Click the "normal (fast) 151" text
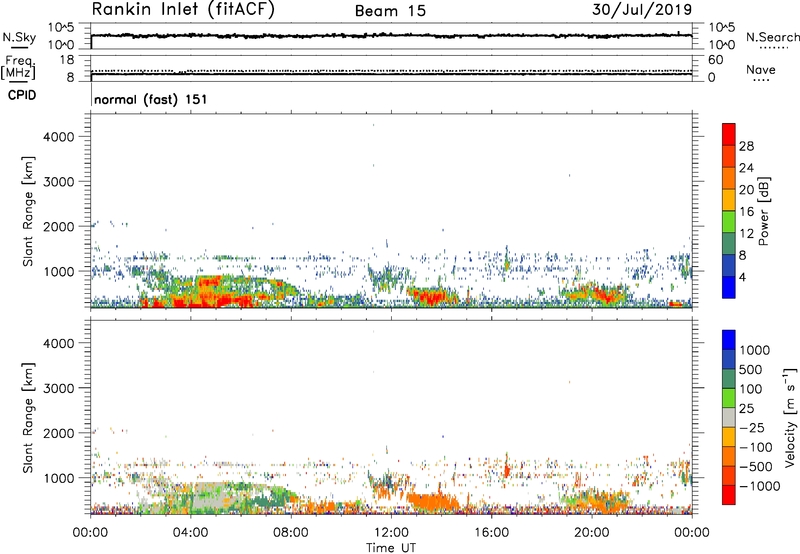This screenshot has height=554, width=800. click(151, 99)
